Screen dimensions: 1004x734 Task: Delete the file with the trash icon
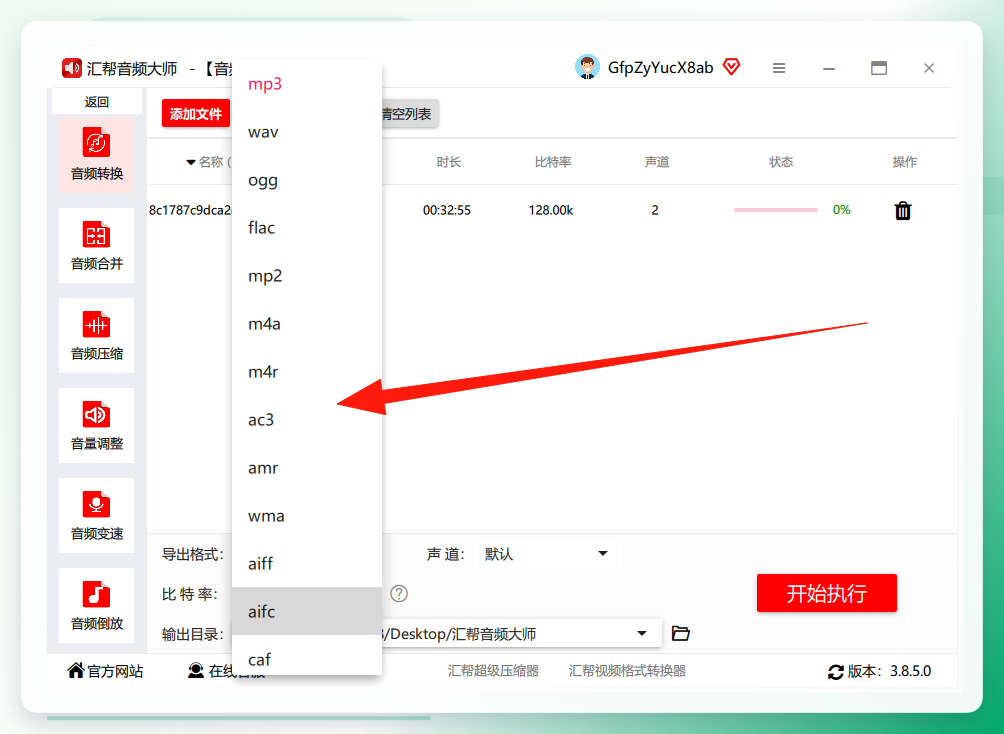pyautogui.click(x=903, y=210)
